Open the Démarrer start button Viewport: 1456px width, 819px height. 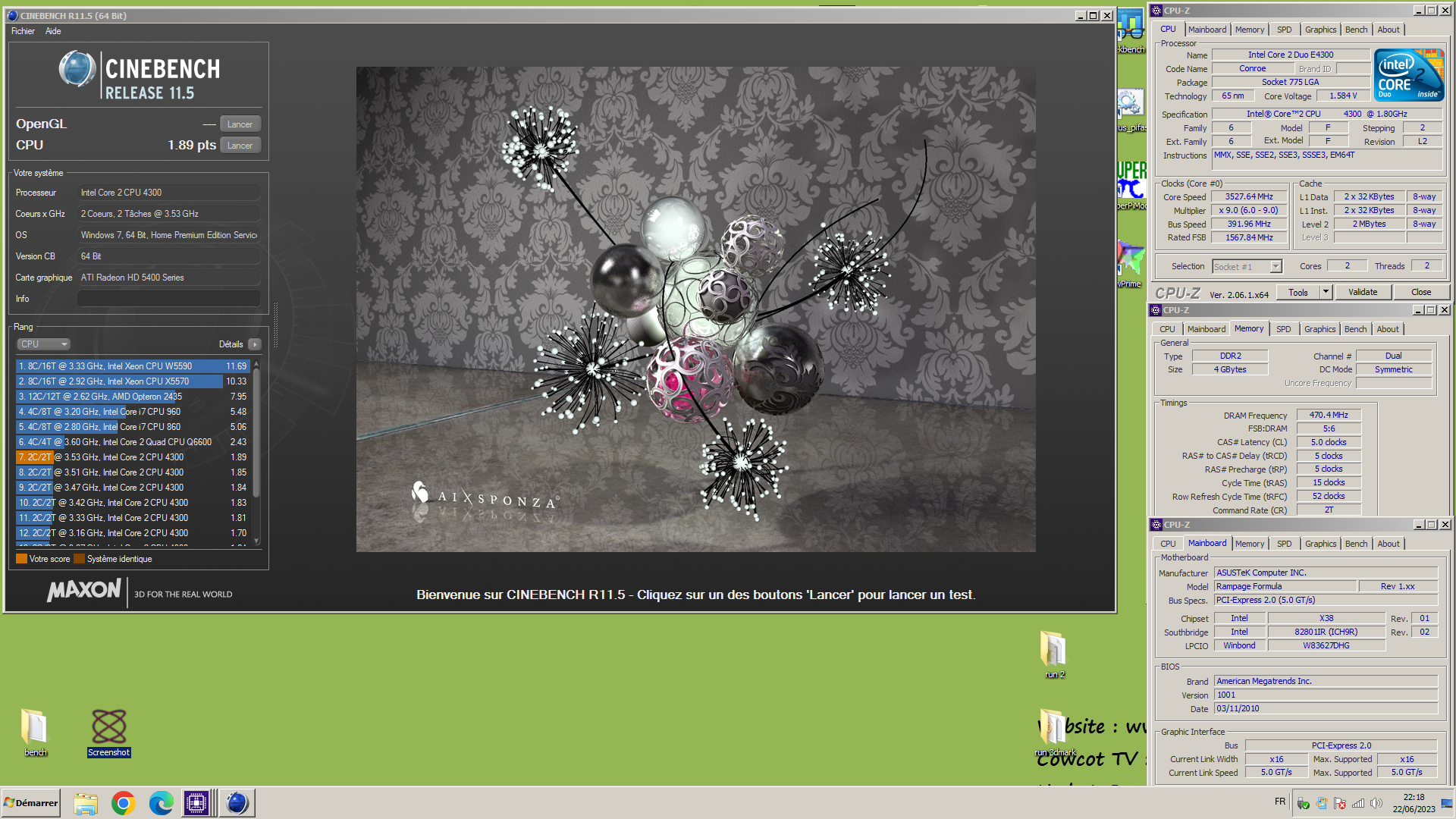(x=31, y=803)
